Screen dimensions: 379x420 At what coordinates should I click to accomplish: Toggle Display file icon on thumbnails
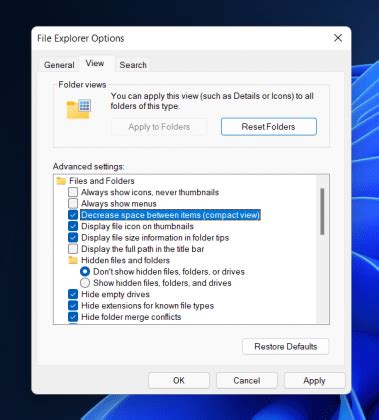point(73,226)
